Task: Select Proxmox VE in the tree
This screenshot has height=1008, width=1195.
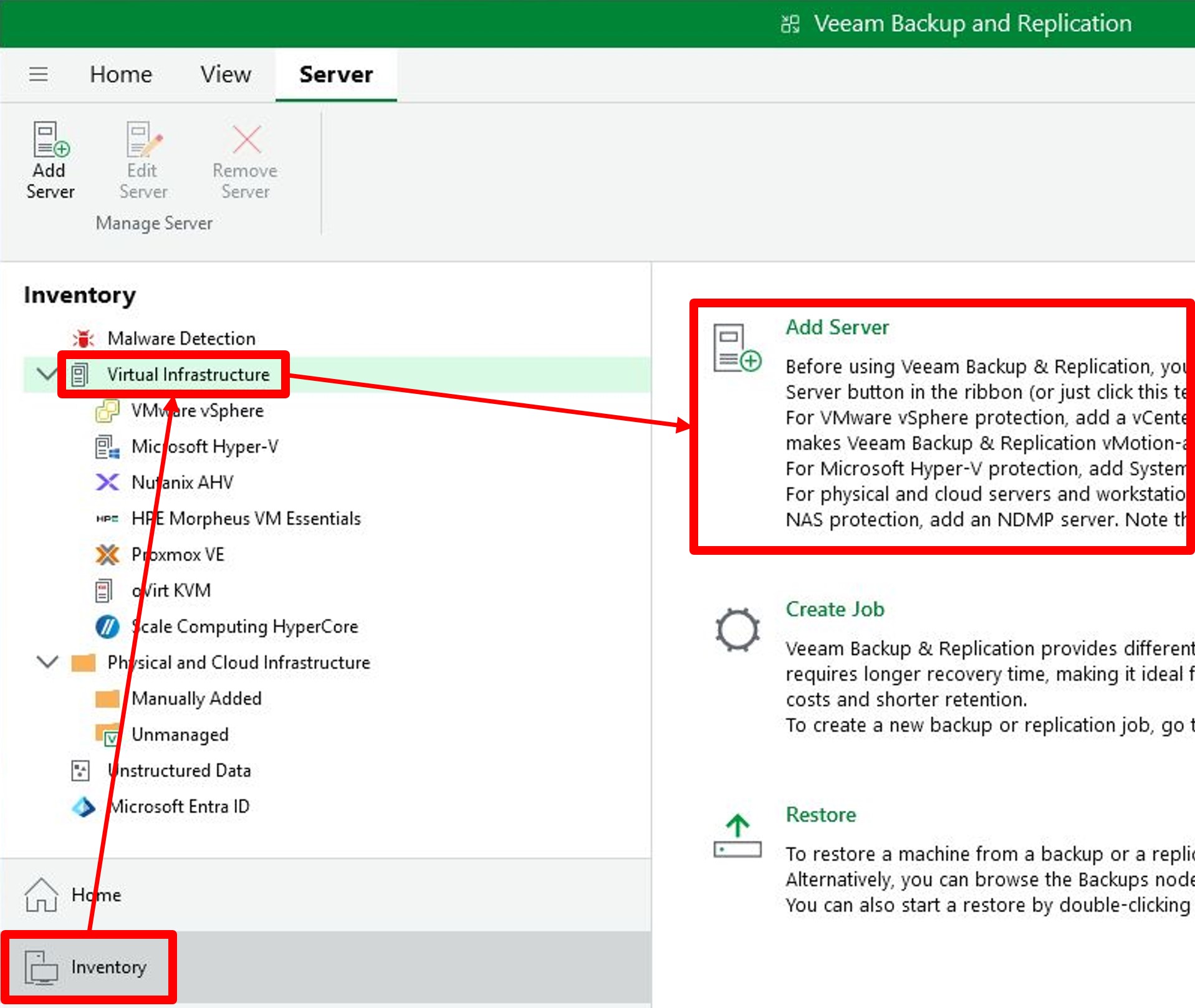Action: click(178, 555)
